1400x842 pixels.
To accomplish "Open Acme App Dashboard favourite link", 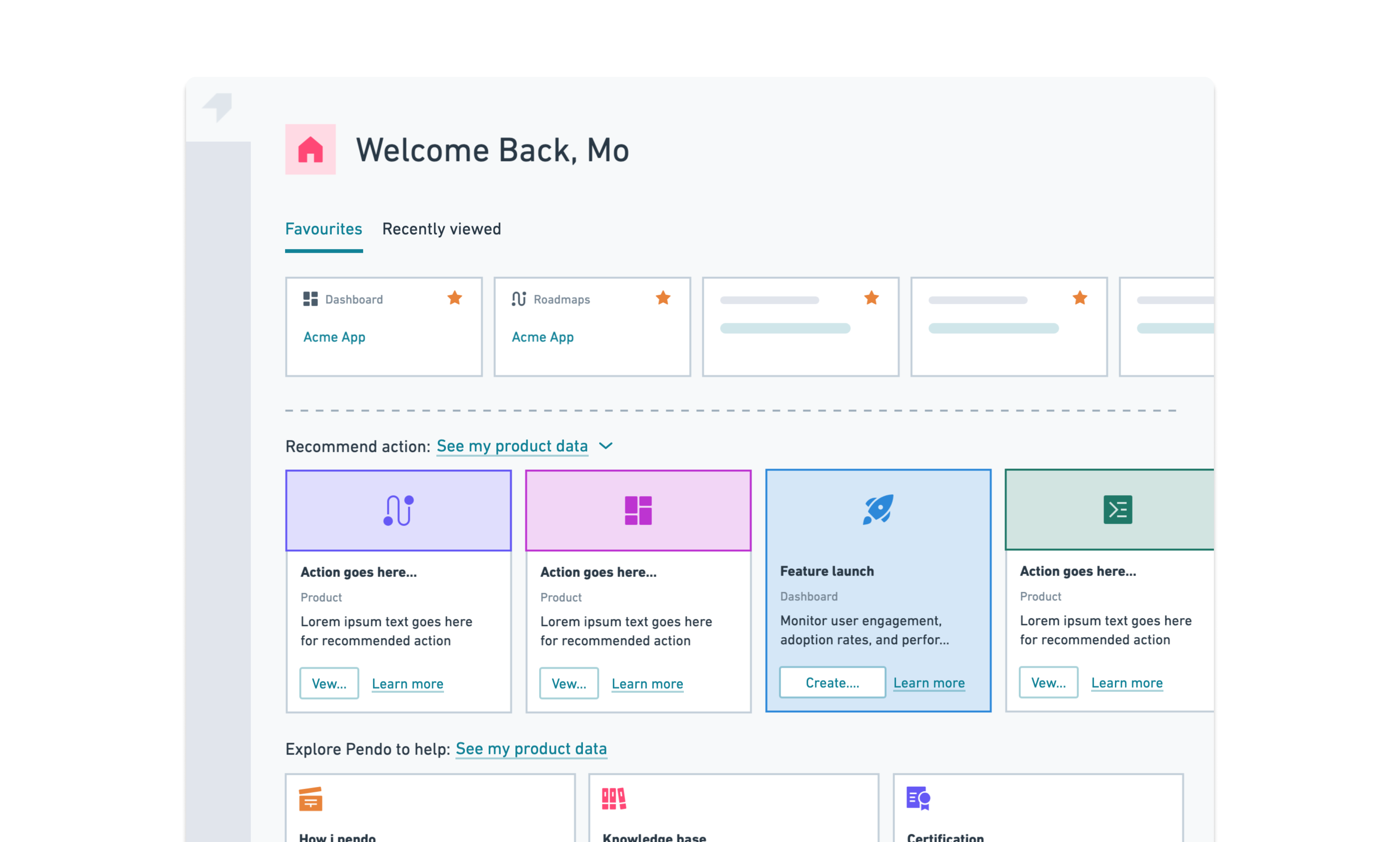I will (x=334, y=336).
